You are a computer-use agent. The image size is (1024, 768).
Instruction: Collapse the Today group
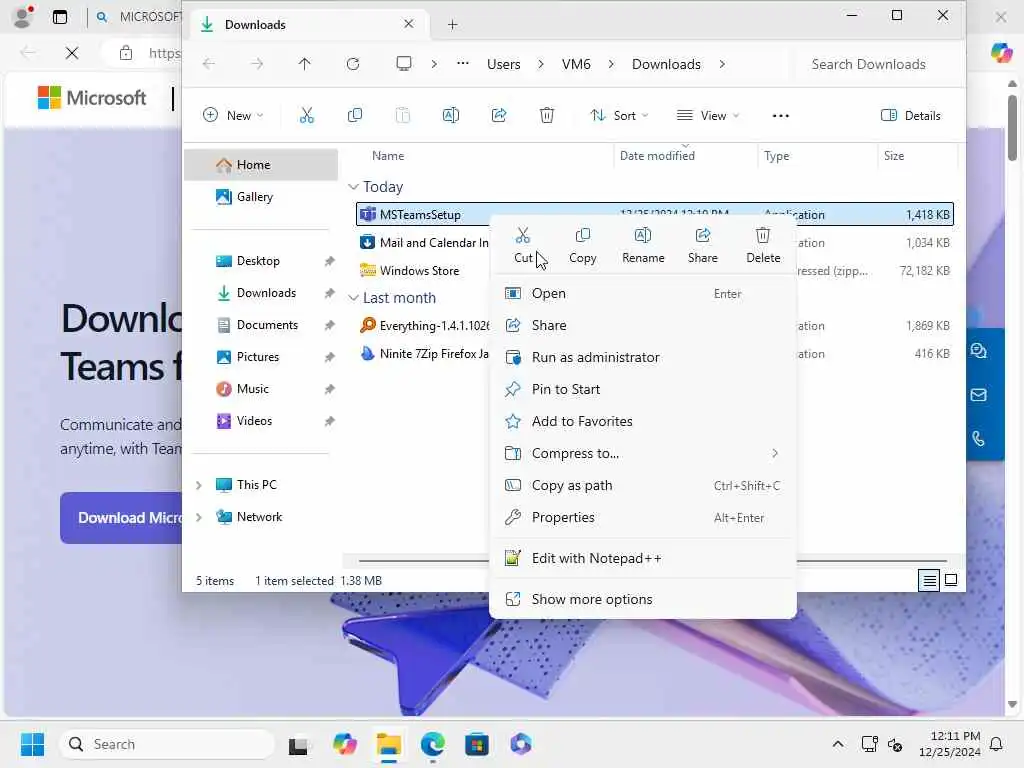353,187
